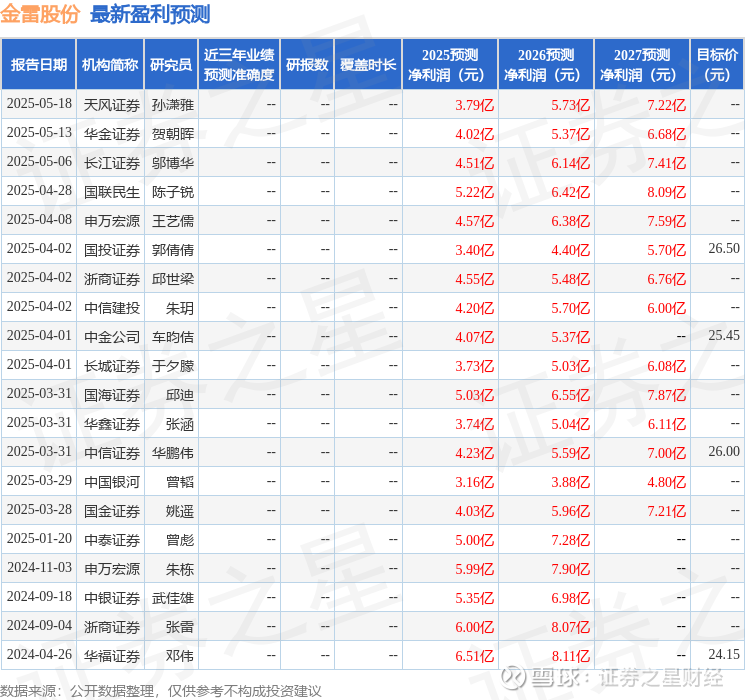745x700 pixels.
Task: Click institution 中信证券
Action: 112,452
